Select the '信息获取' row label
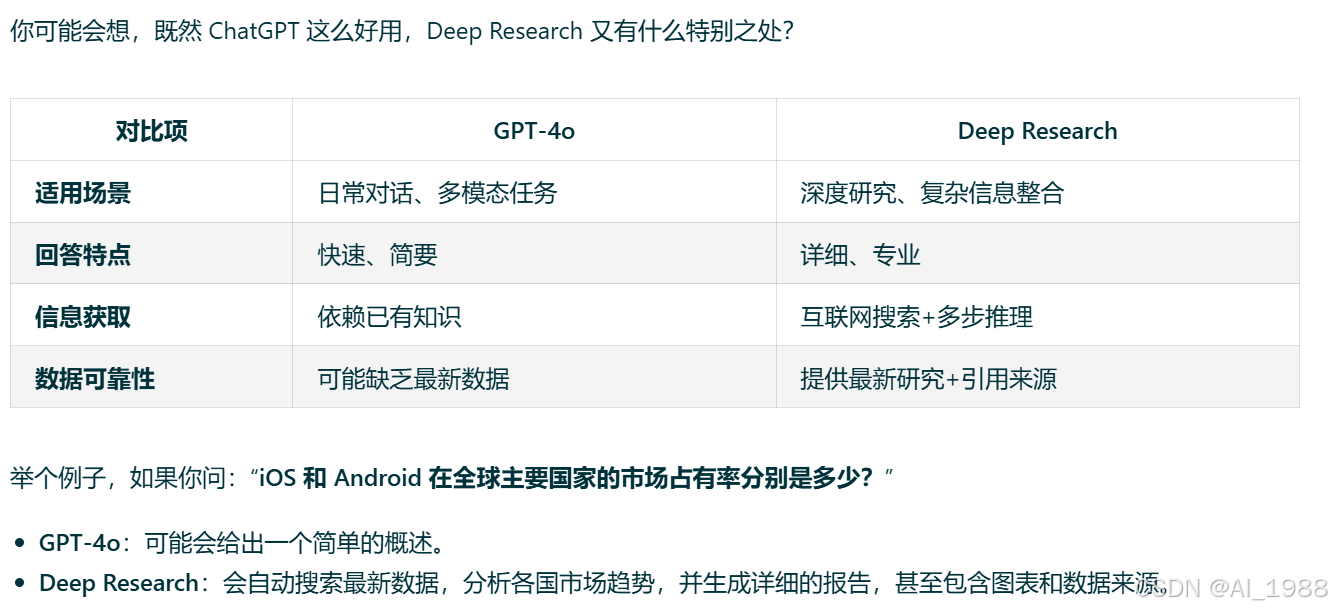Image resolution: width=1332 pixels, height=610 pixels. [83, 317]
